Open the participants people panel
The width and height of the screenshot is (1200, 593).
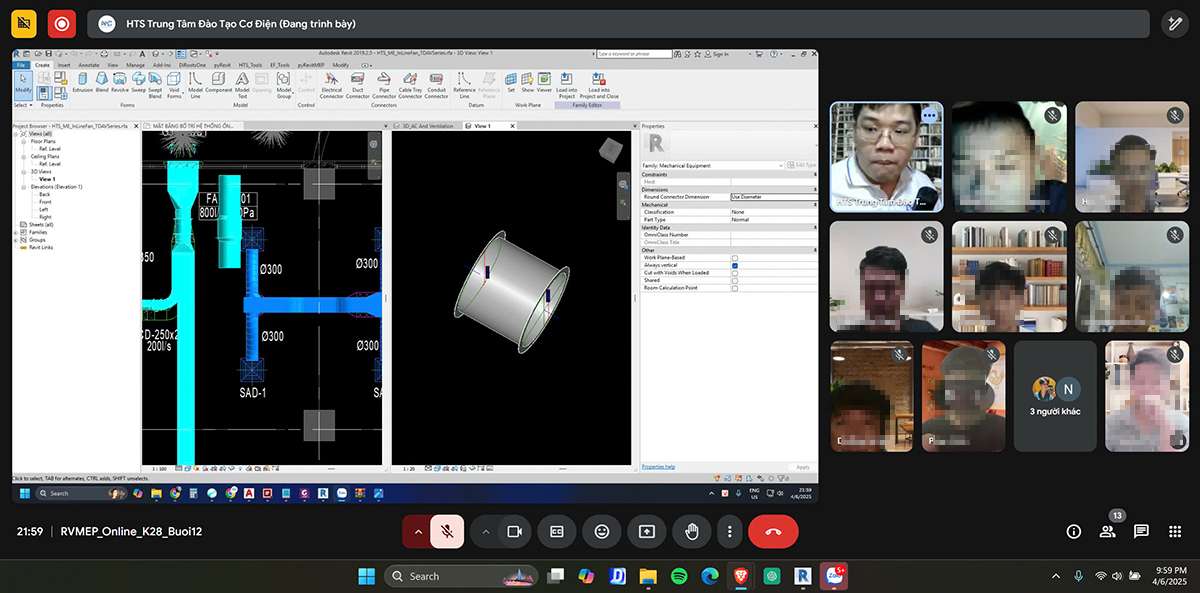tap(1108, 532)
